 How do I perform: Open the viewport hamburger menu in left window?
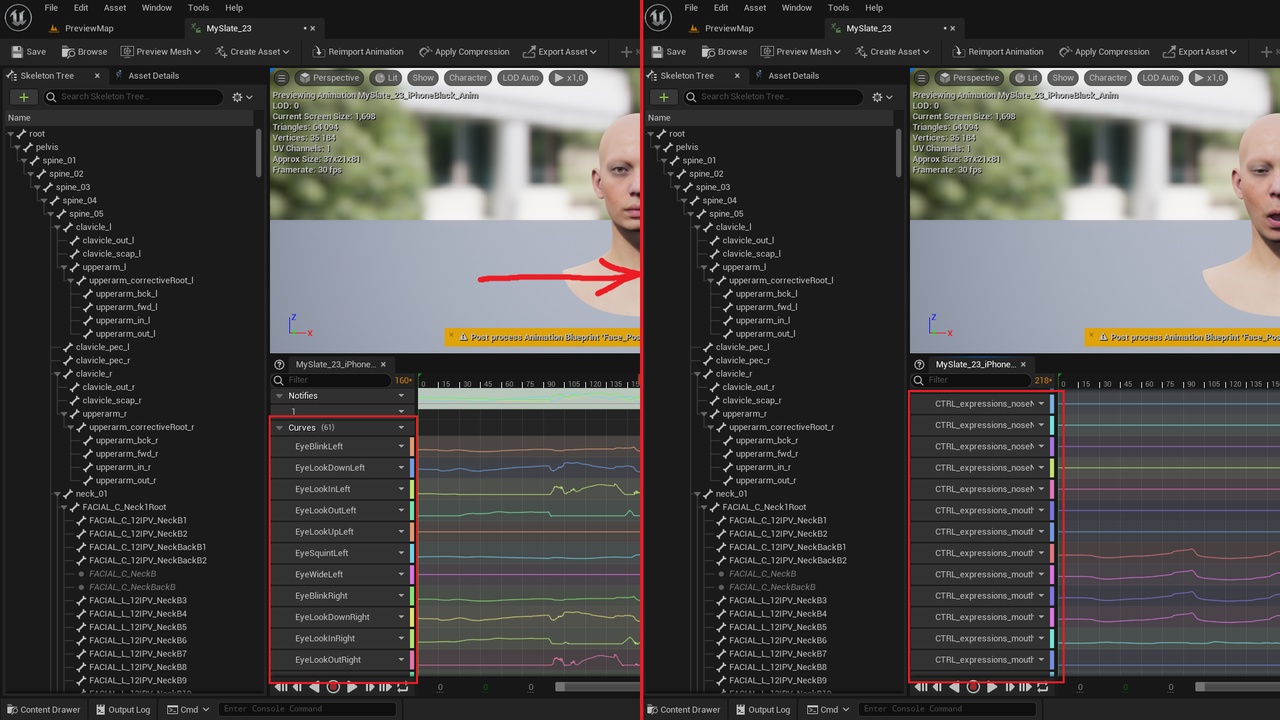pos(282,78)
